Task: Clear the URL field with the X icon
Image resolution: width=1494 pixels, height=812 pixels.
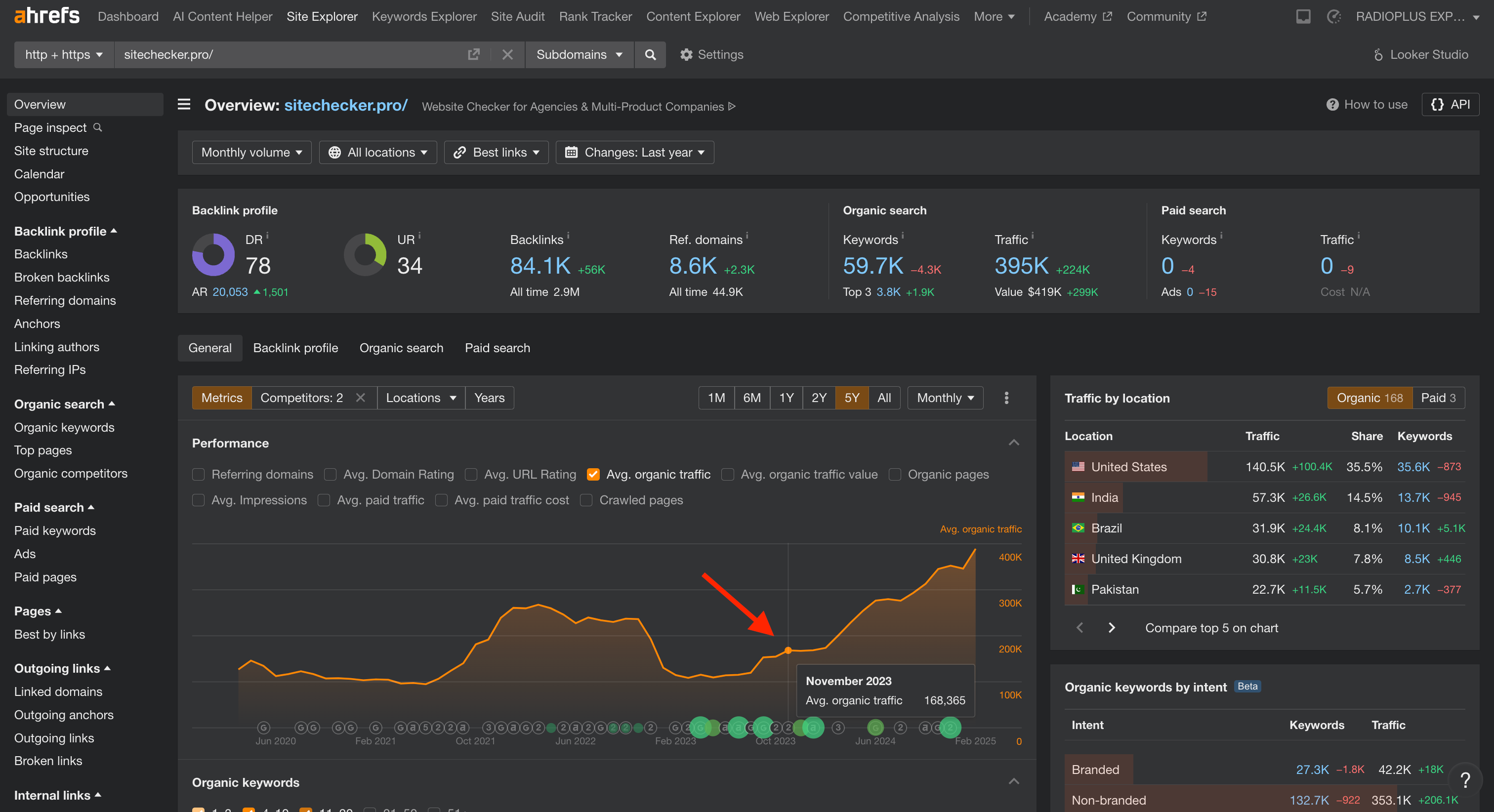Action: pos(507,54)
